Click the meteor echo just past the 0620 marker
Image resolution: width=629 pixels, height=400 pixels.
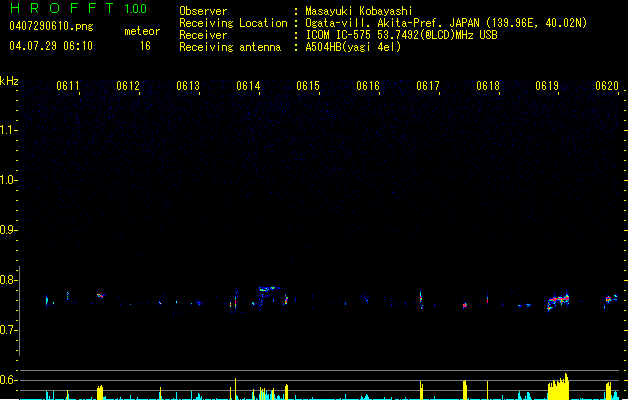tap(611, 299)
